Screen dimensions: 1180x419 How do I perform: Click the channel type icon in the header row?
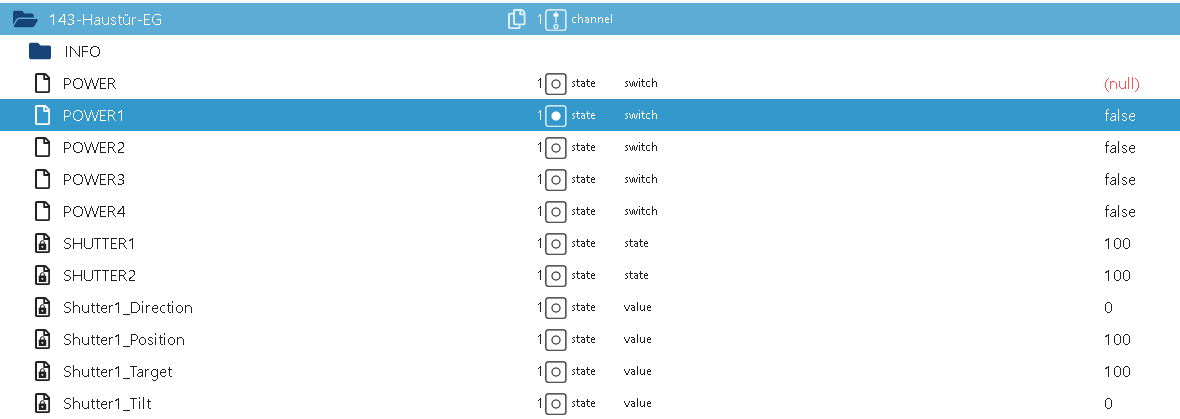tap(556, 19)
